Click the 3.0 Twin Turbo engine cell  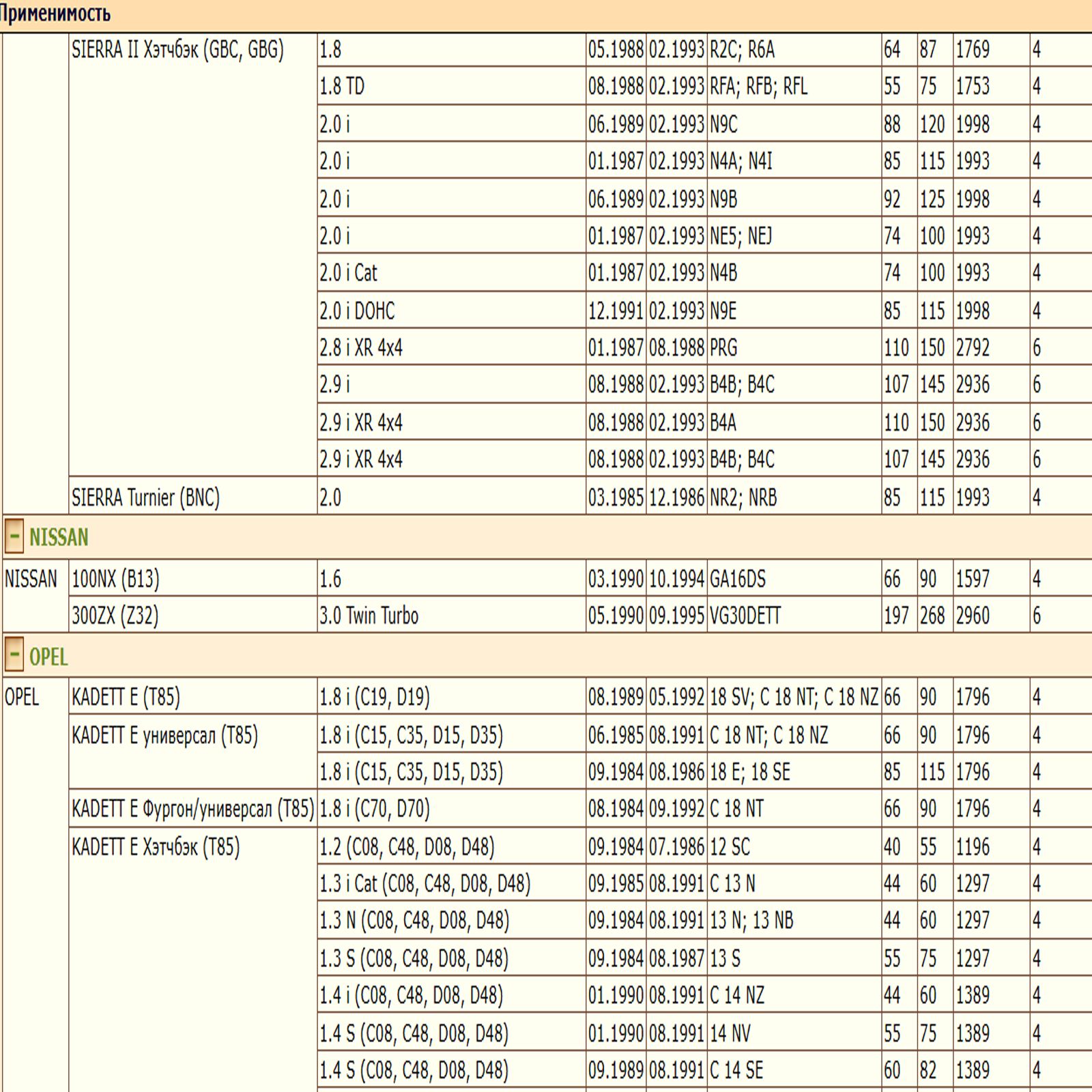click(x=369, y=616)
